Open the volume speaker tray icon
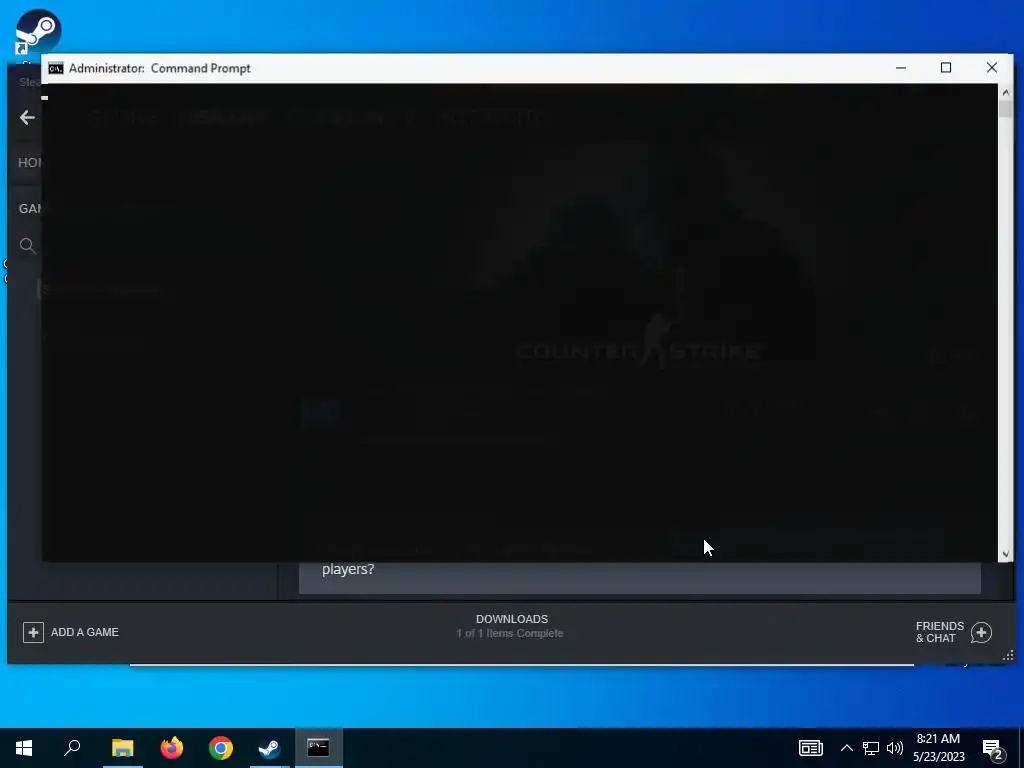This screenshot has width=1024, height=768. (x=895, y=748)
